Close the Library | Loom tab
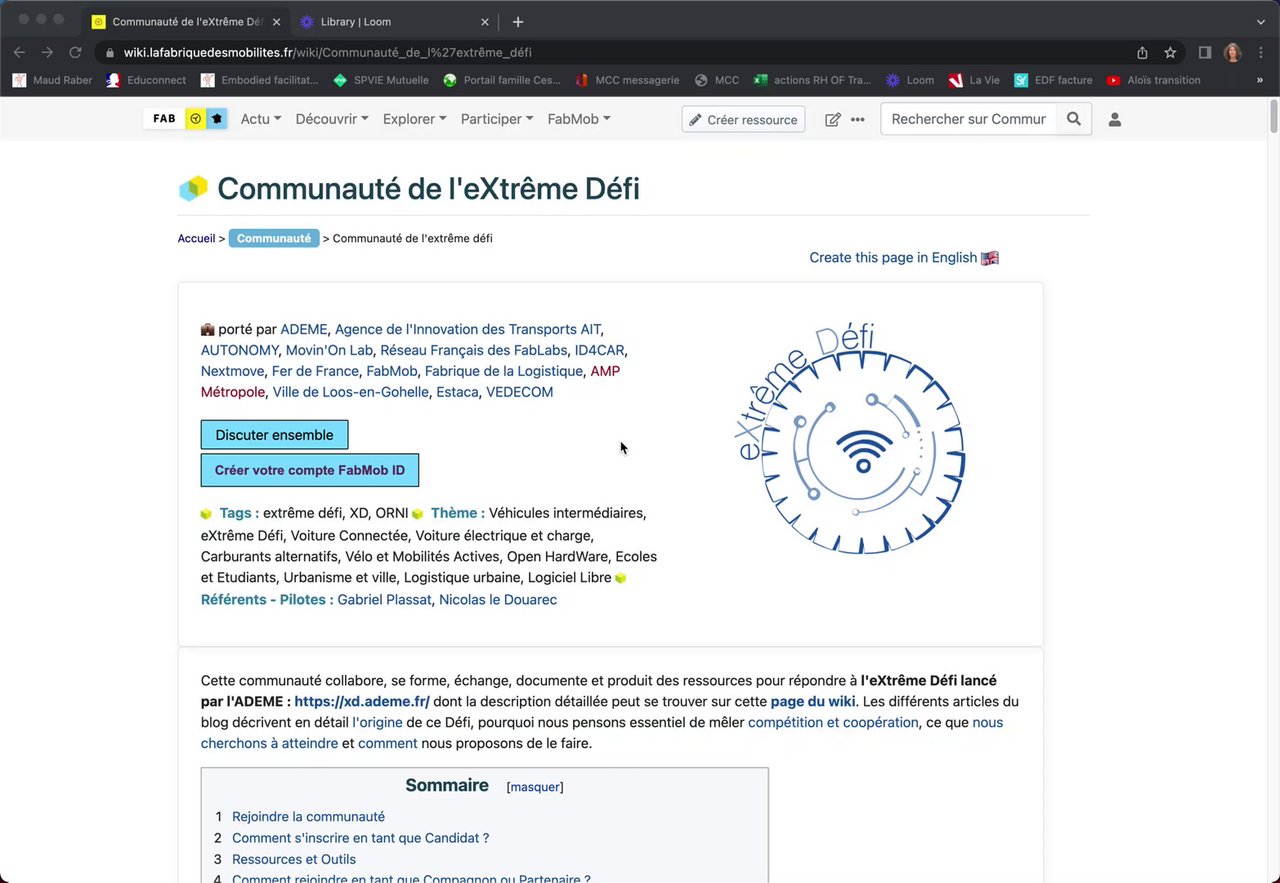Screen dimensions: 1280x883 pyautogui.click(x=485, y=22)
